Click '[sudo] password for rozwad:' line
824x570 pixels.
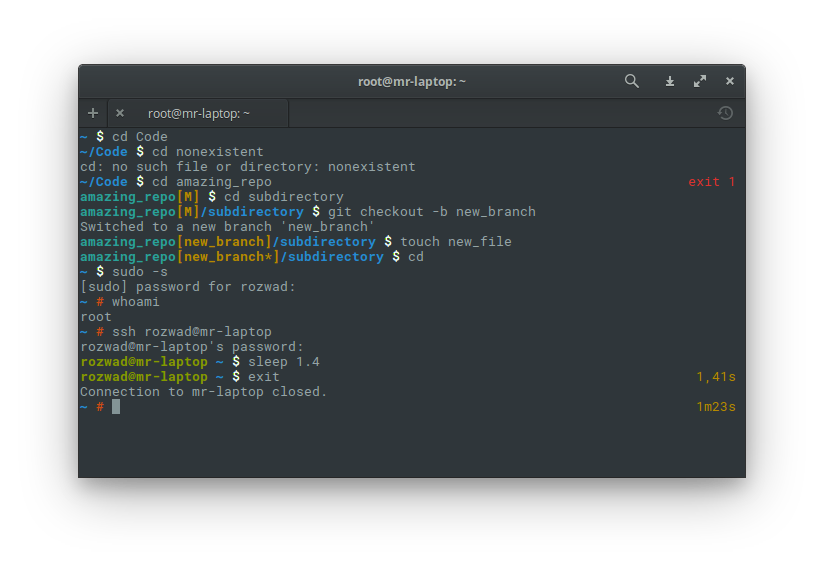[188, 287]
